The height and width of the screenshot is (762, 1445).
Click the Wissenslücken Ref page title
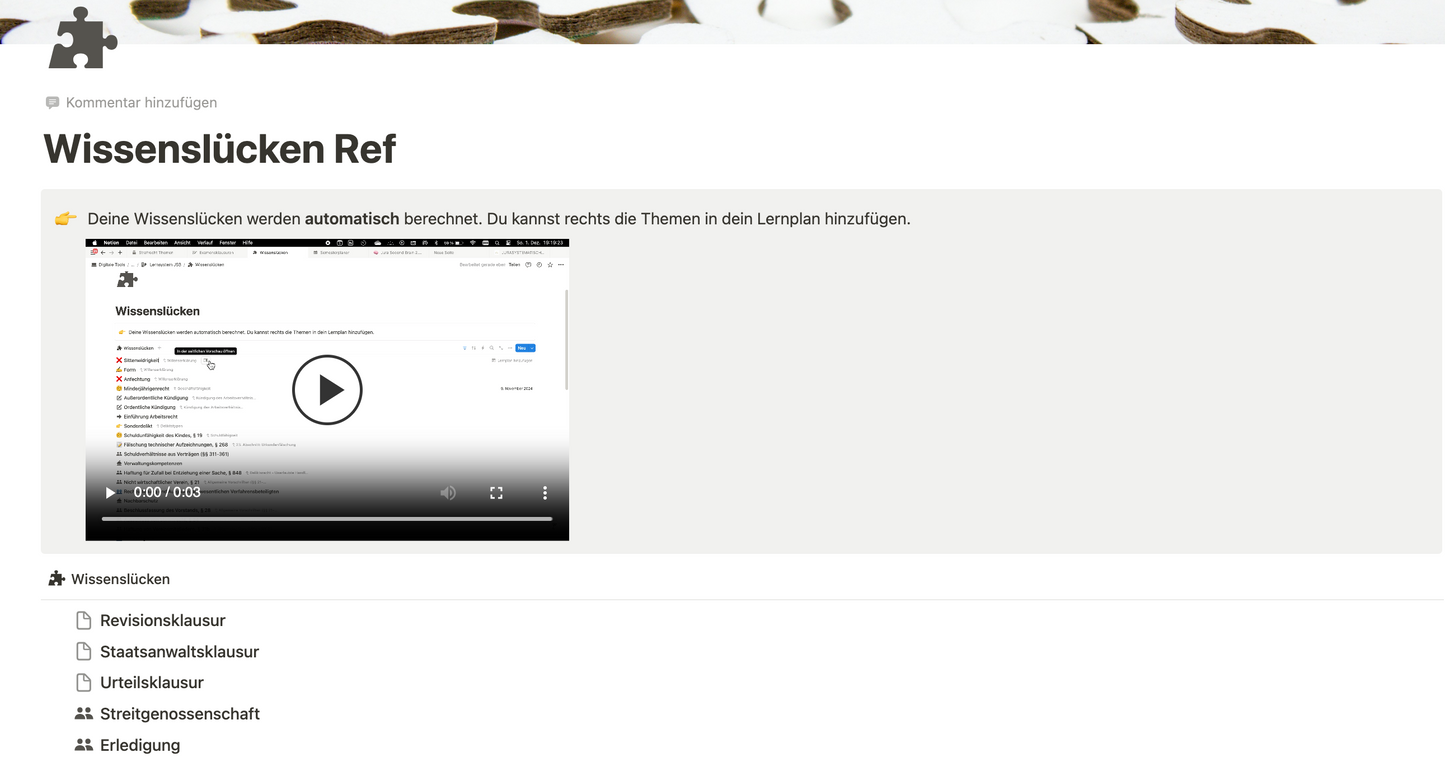(x=220, y=149)
